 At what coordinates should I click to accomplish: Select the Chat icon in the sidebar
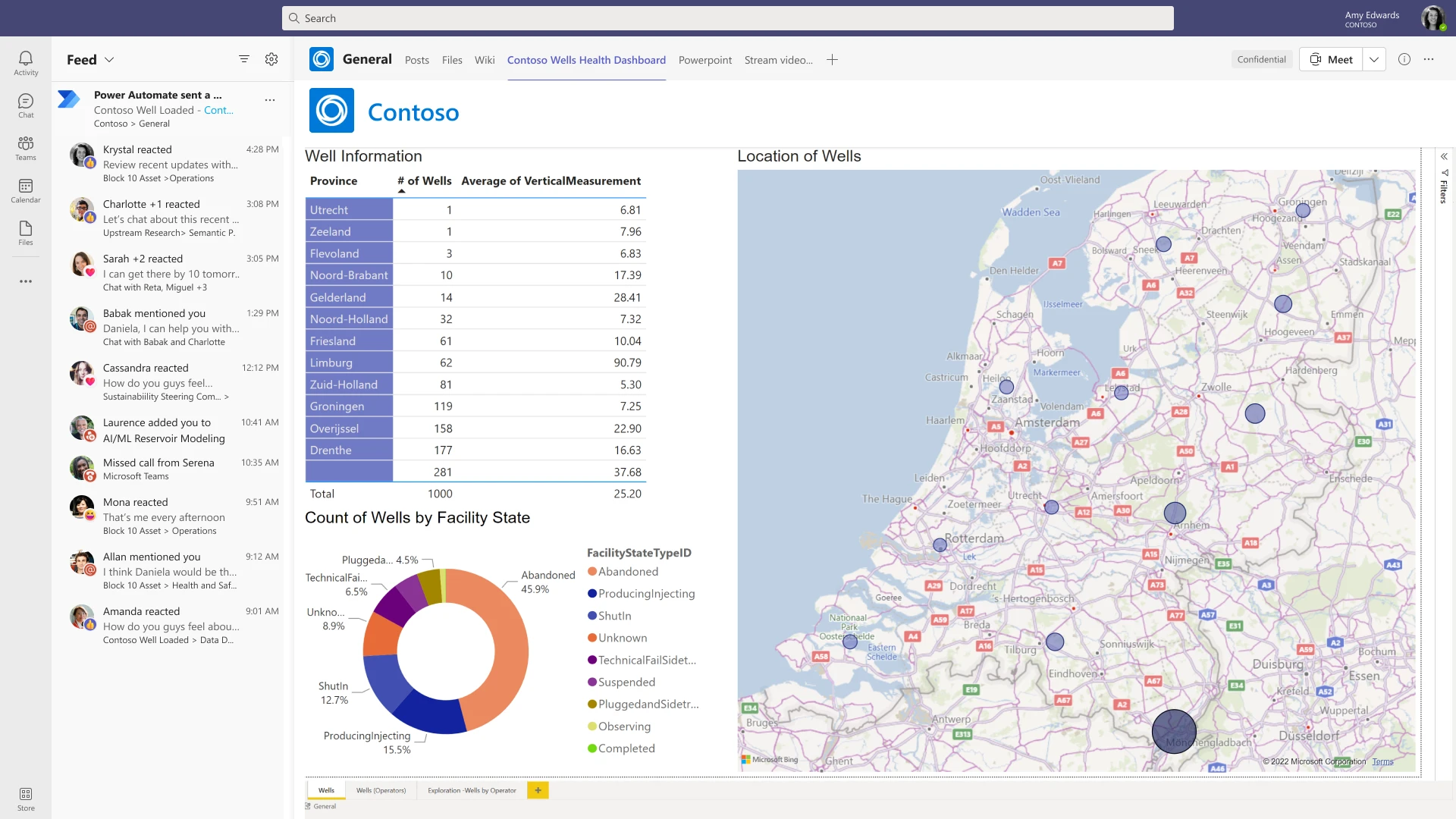tap(25, 105)
